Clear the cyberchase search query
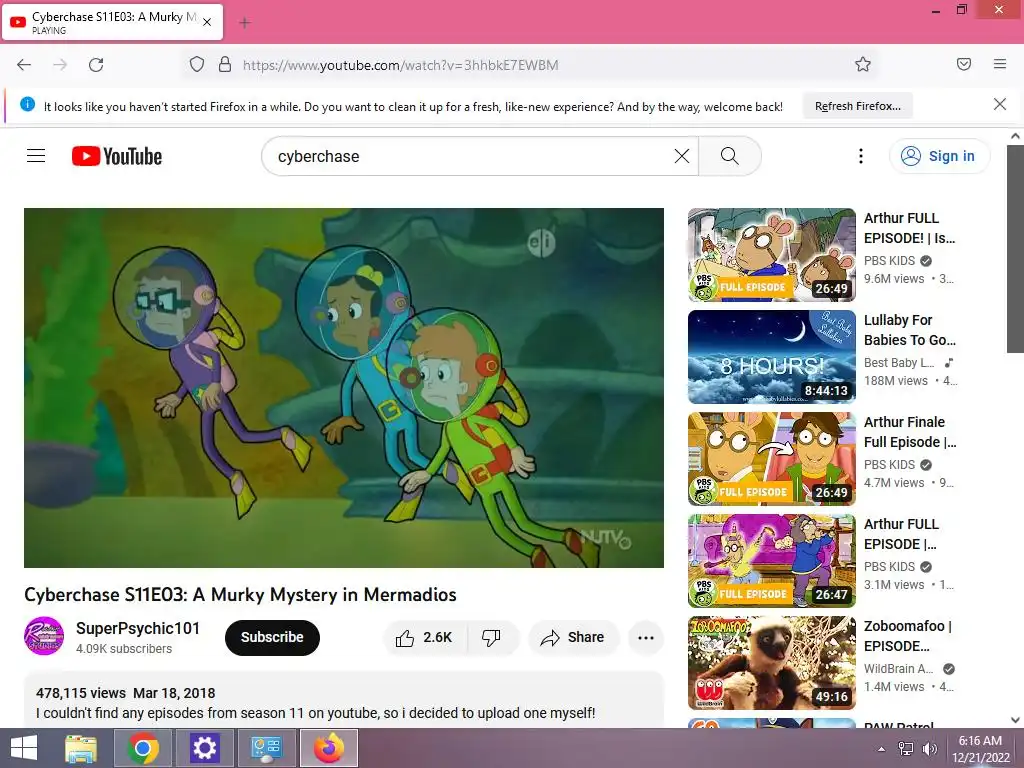1024x768 pixels. click(682, 156)
